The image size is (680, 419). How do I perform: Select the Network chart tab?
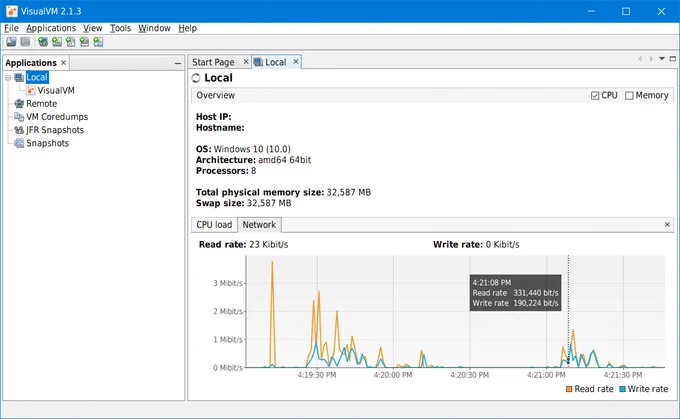click(259, 225)
